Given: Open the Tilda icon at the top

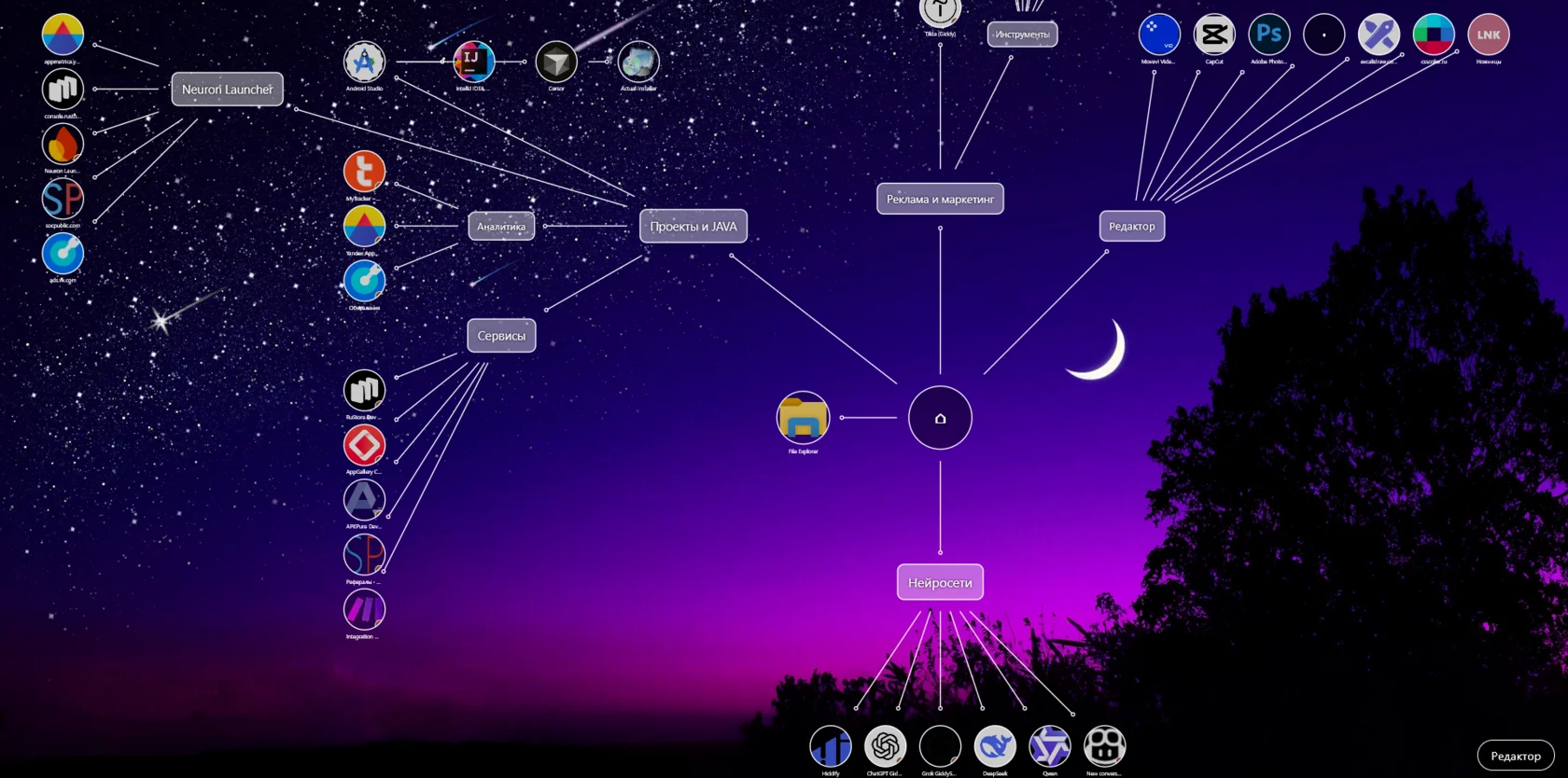Looking at the screenshot, I should [940, 9].
